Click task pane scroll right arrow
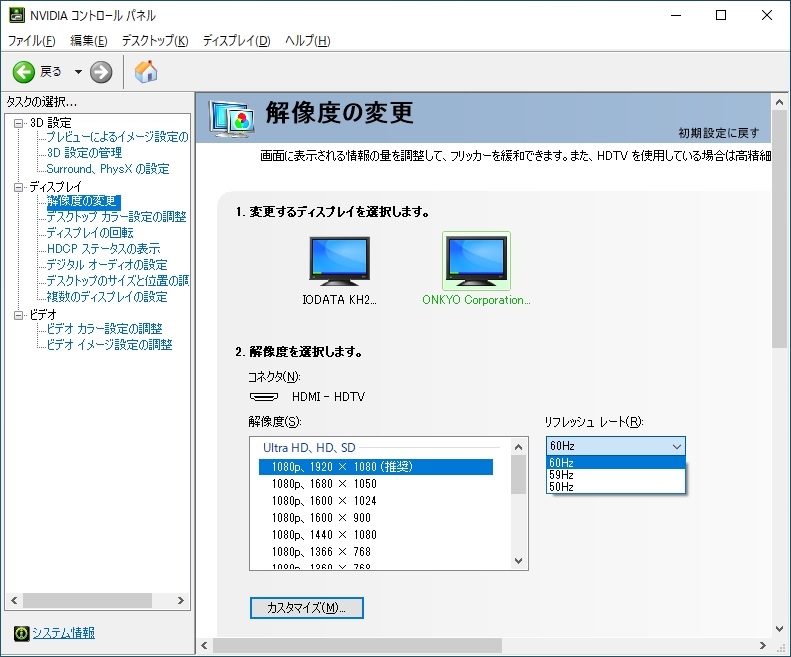The height and width of the screenshot is (657, 791). point(181,600)
